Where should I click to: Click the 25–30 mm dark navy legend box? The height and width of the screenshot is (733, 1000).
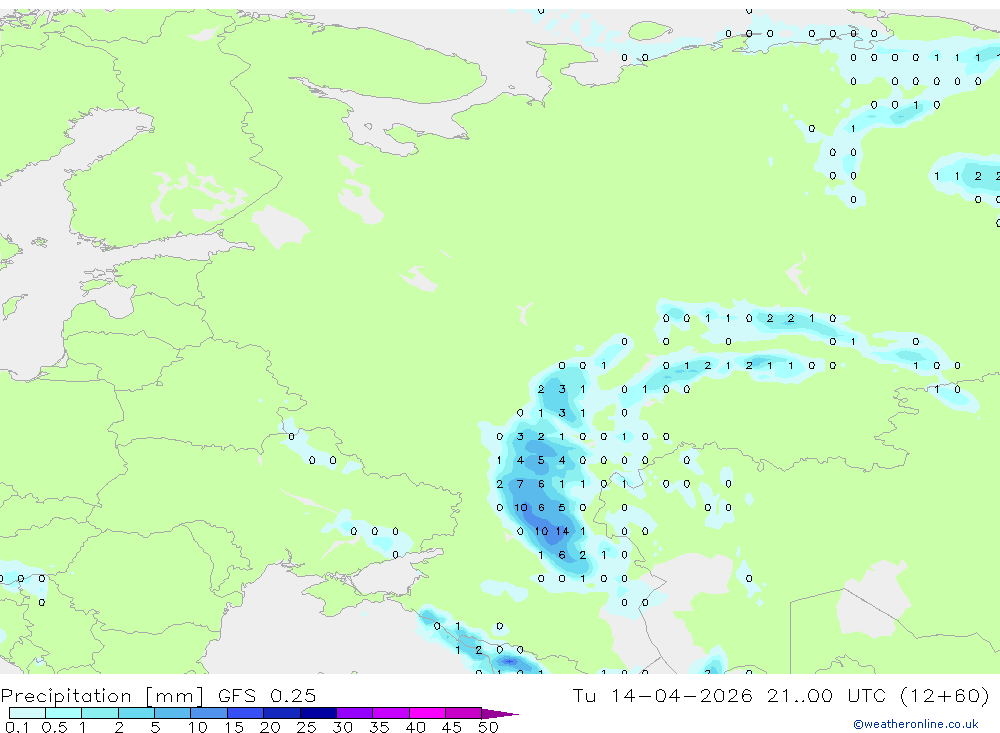(x=318, y=713)
